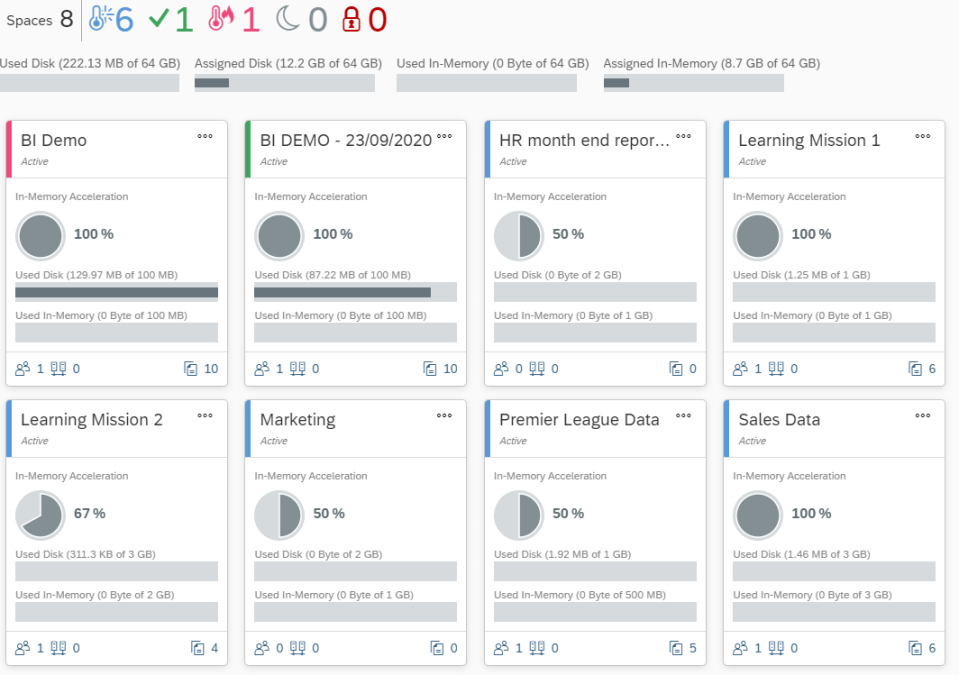Click the green checkmark healthy spaces filter
The height and width of the screenshot is (675, 959).
[158, 19]
